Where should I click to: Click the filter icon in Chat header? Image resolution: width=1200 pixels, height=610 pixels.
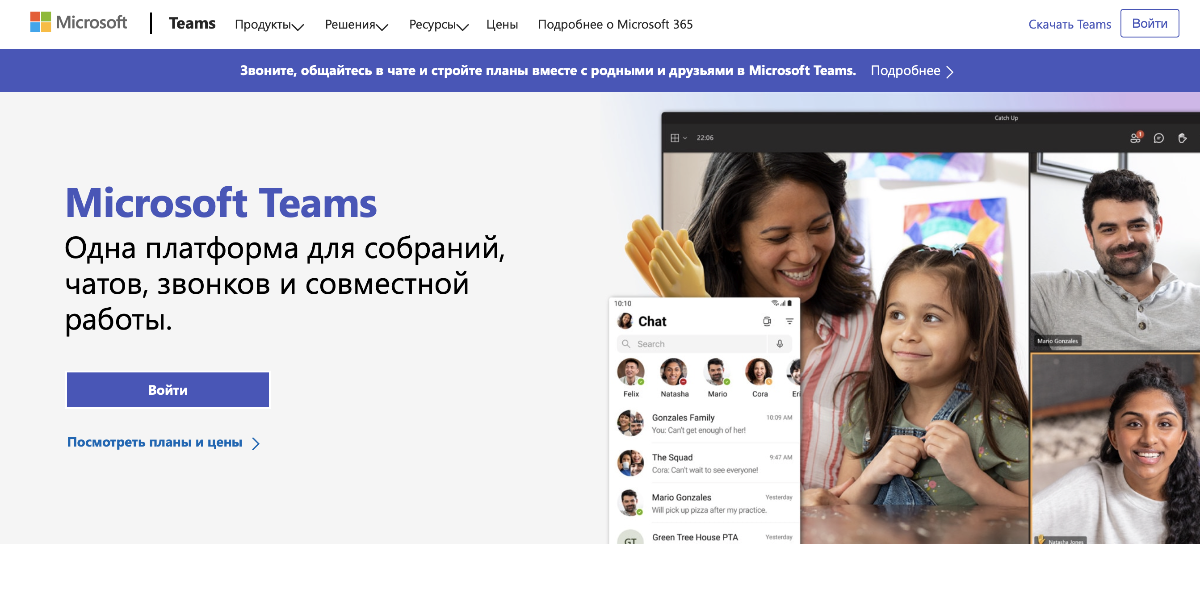[x=789, y=321]
